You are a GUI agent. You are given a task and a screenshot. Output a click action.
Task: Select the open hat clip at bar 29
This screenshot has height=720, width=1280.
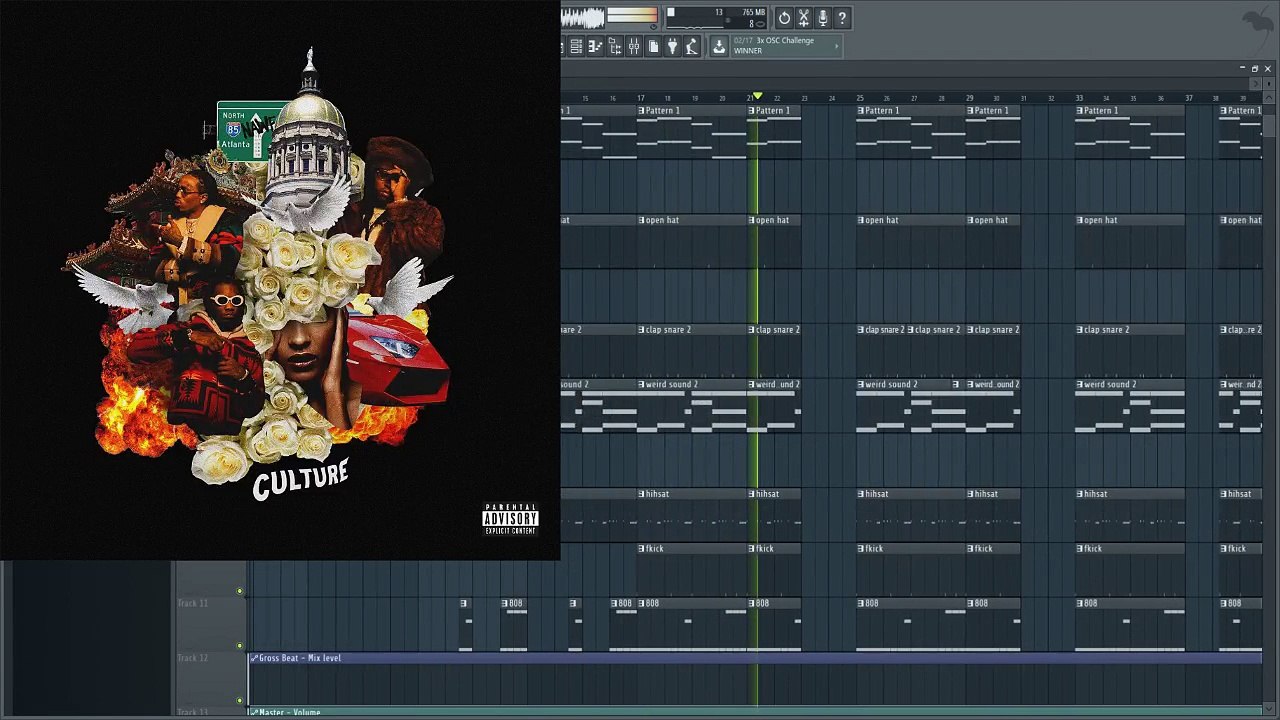pos(994,242)
